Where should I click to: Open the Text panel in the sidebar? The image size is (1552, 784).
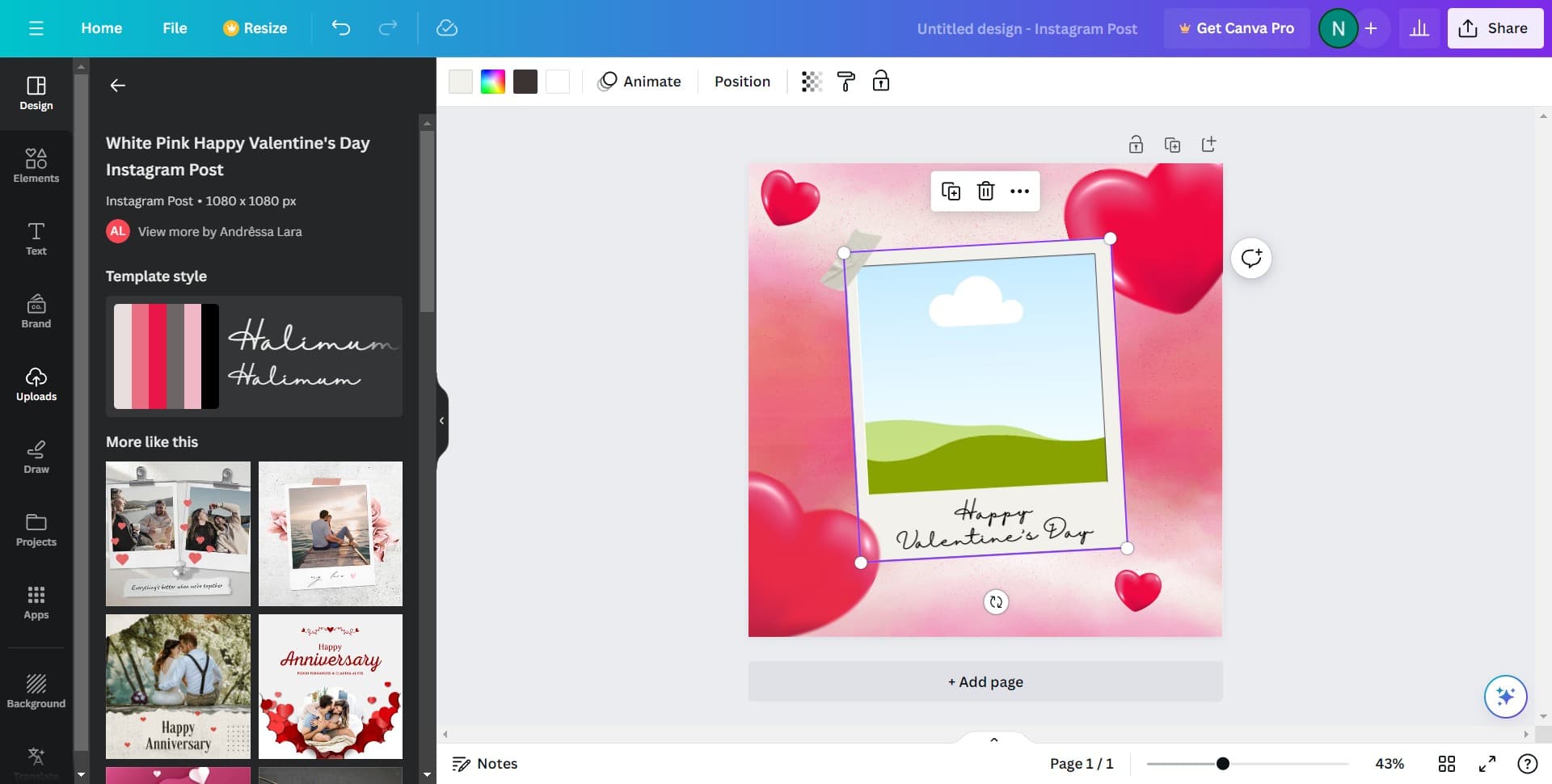tap(36, 238)
